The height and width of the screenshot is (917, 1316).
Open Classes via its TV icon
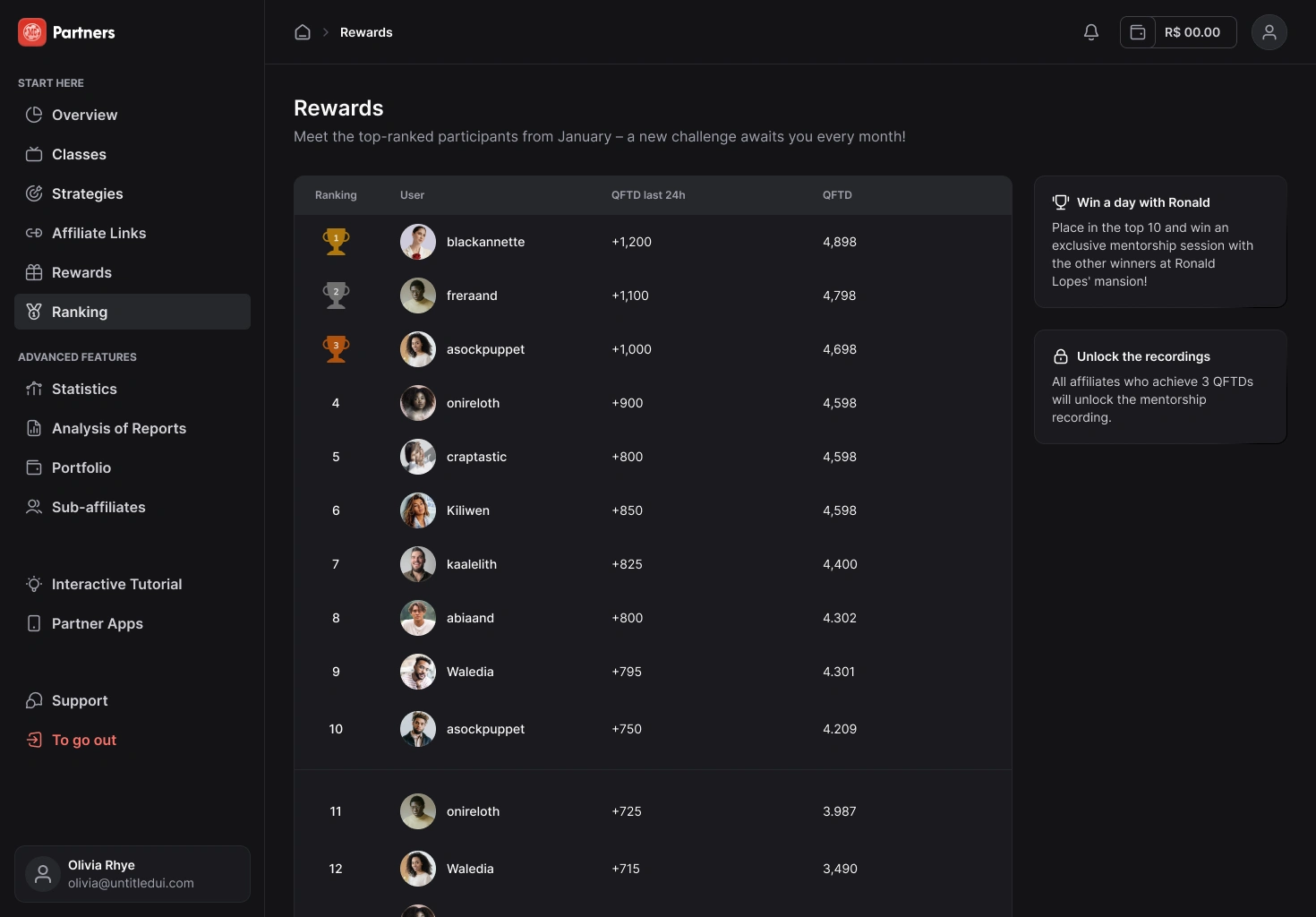click(34, 154)
